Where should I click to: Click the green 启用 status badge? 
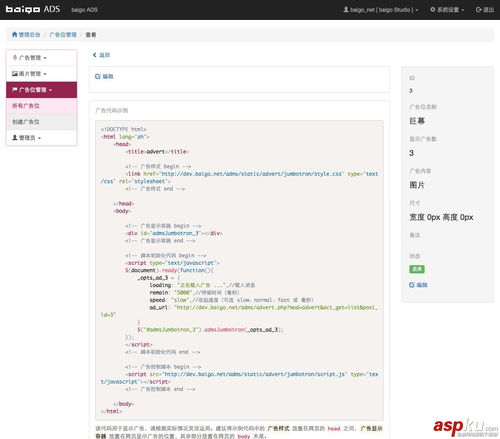click(417, 269)
